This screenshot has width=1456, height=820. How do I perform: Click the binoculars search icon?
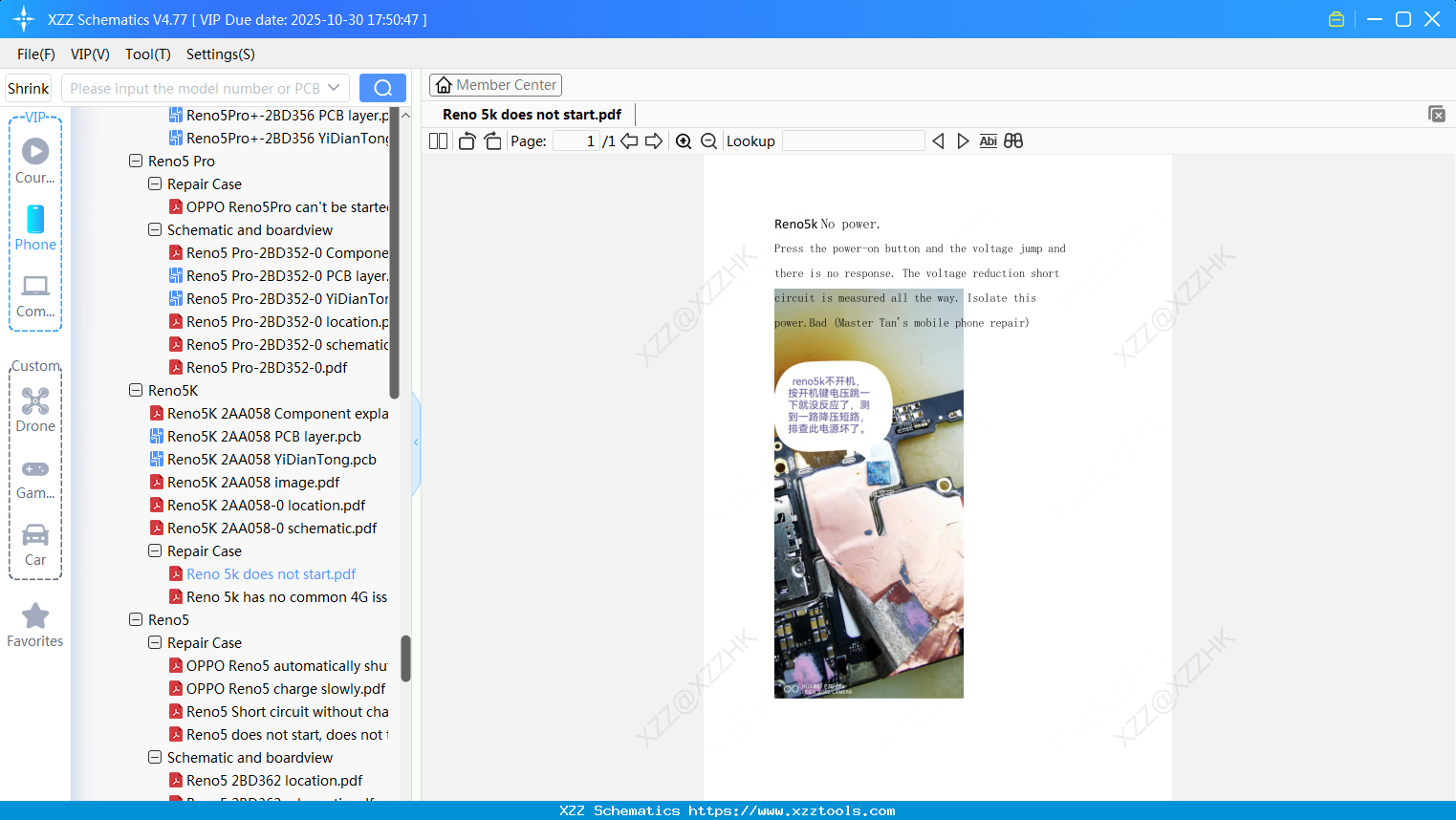(1013, 141)
